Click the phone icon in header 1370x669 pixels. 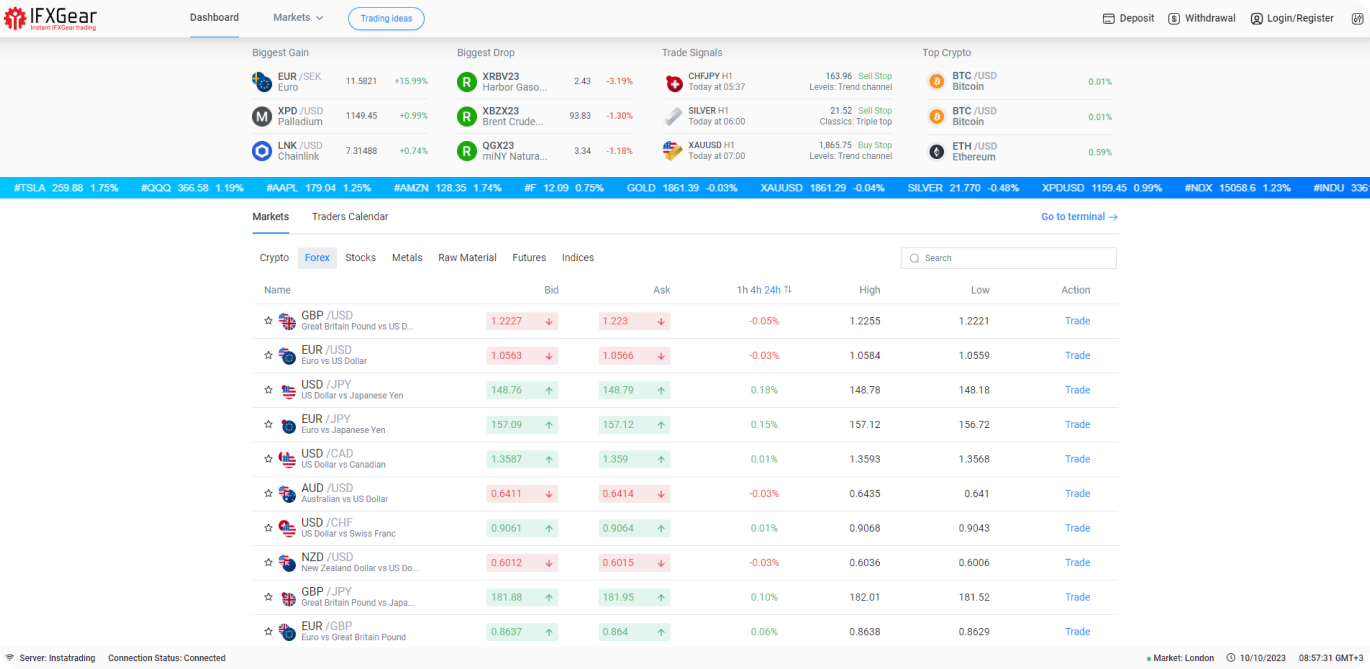(1355, 19)
